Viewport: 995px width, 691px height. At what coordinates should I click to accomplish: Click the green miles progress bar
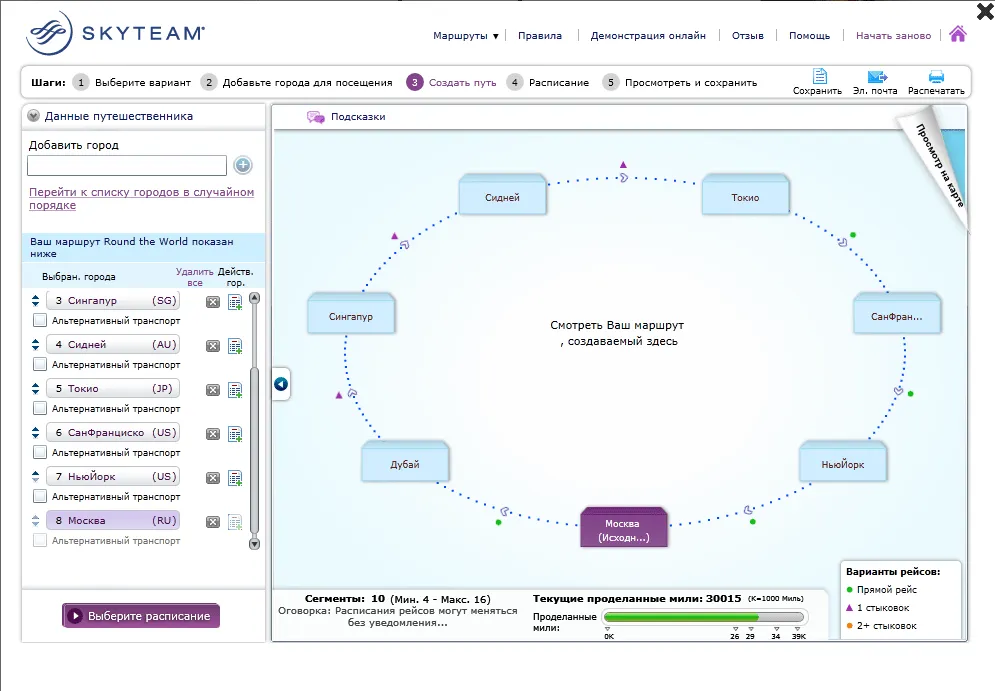point(703,617)
